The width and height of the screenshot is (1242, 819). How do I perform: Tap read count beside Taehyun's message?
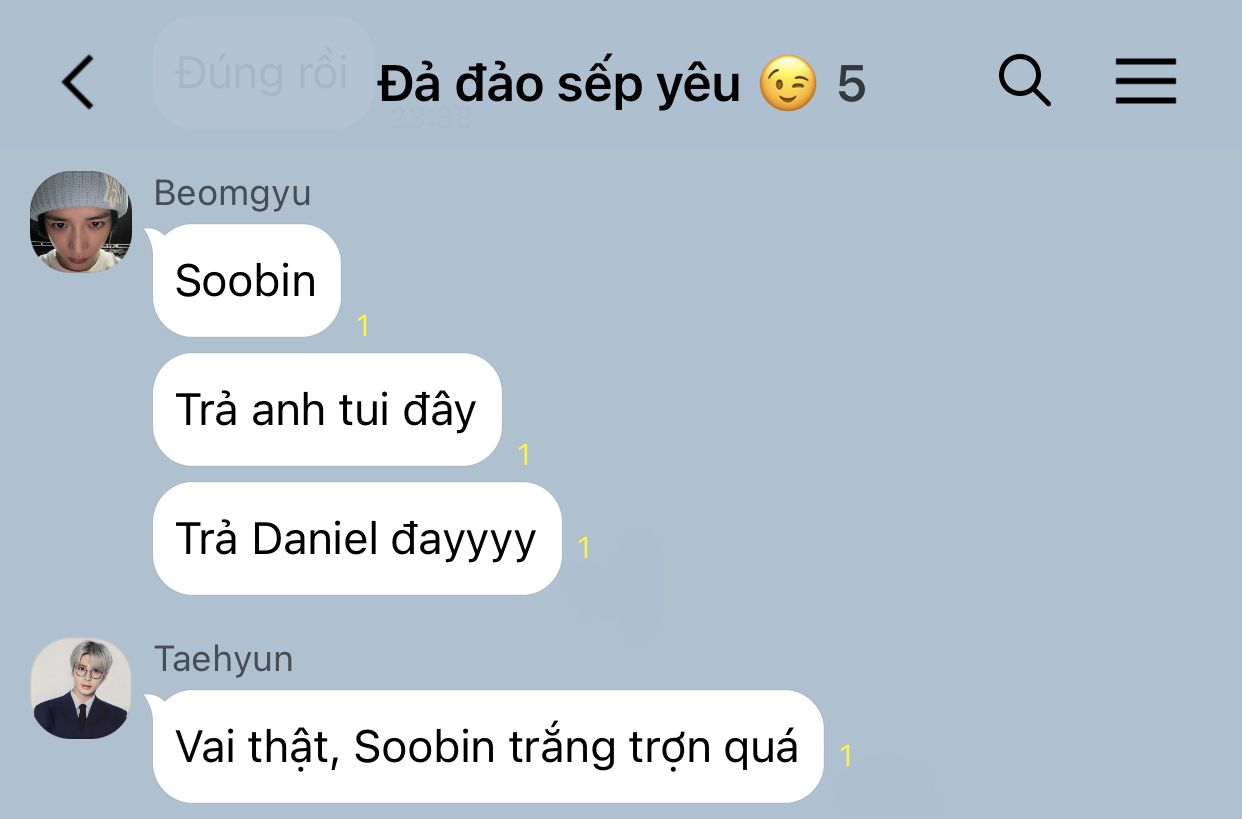847,755
